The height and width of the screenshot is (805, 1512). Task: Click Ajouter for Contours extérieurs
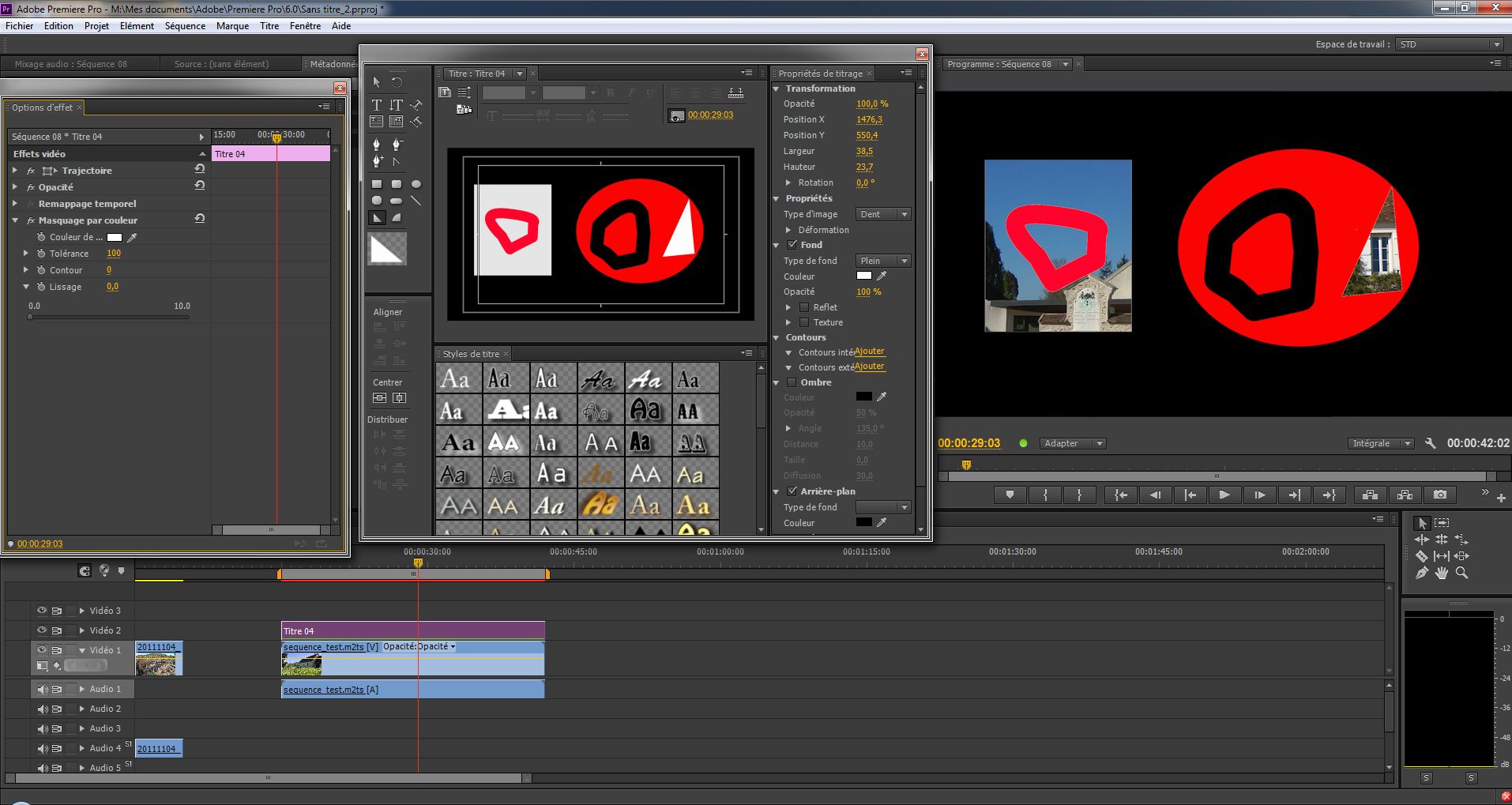pyautogui.click(x=870, y=367)
